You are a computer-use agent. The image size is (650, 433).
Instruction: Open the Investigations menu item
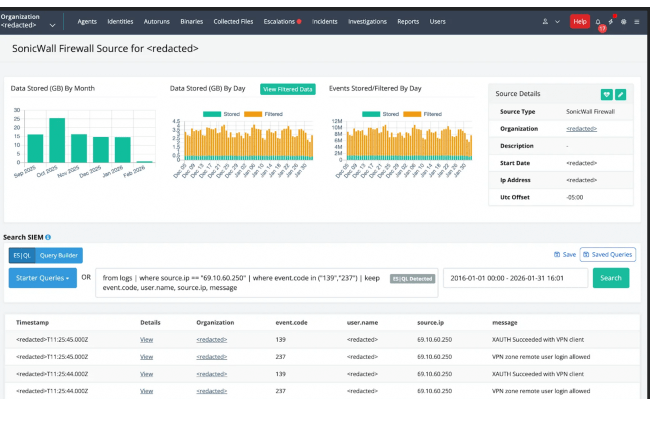click(x=366, y=21)
